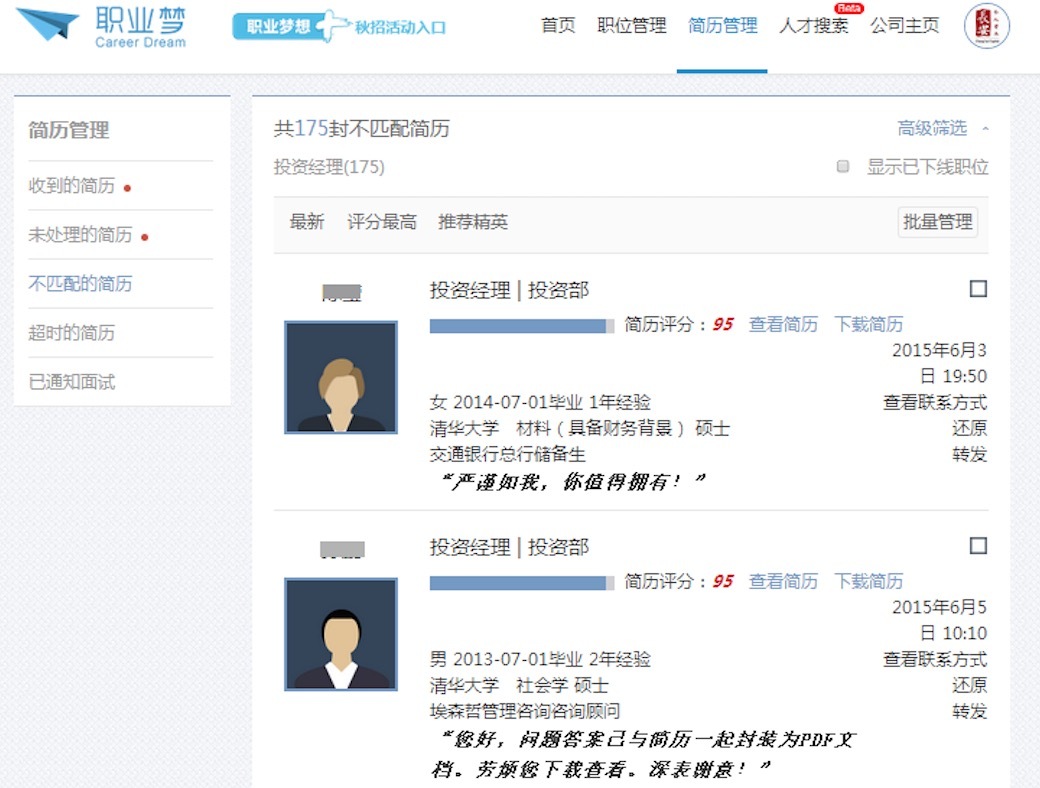Click 查看简历 for the first candidate
This screenshot has height=788, width=1040.
783,324
